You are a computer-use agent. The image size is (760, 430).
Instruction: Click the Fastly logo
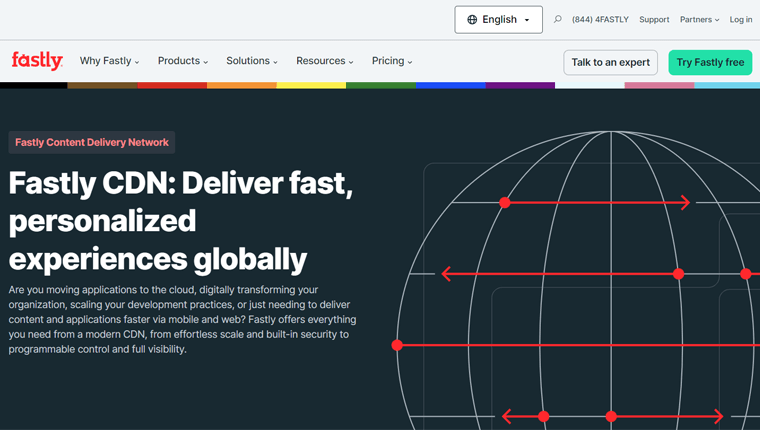[x=37, y=61]
